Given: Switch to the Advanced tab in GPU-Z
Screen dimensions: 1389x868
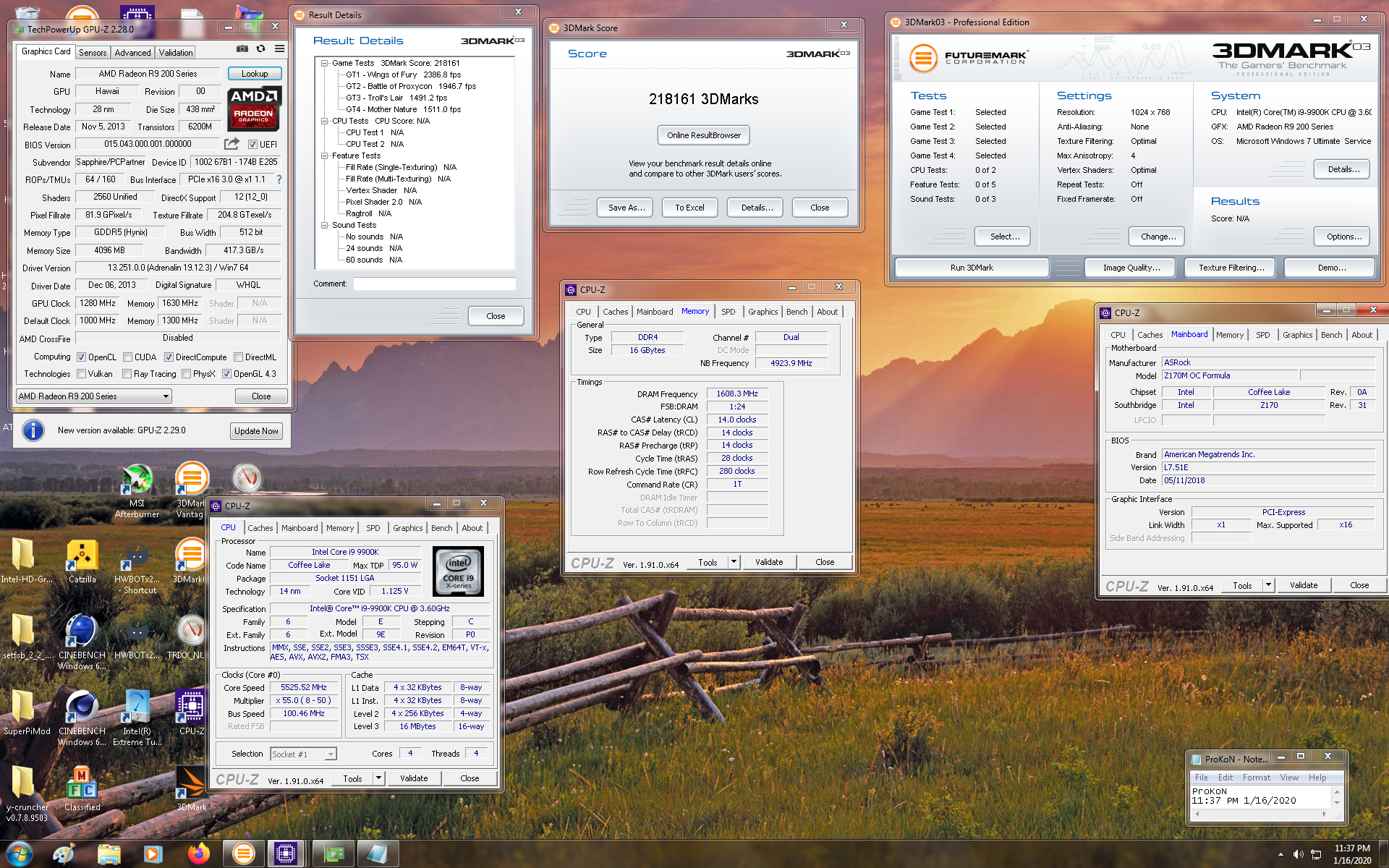Looking at the screenshot, I should [x=133, y=53].
